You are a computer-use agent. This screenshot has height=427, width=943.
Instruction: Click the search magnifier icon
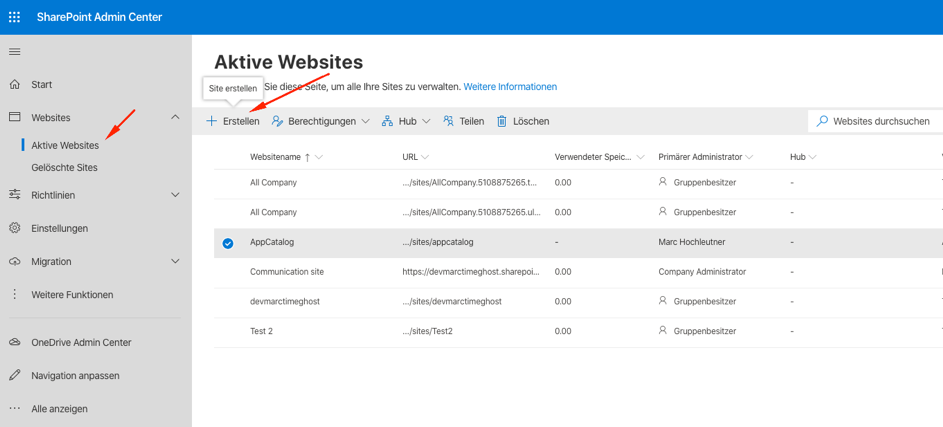click(x=822, y=121)
